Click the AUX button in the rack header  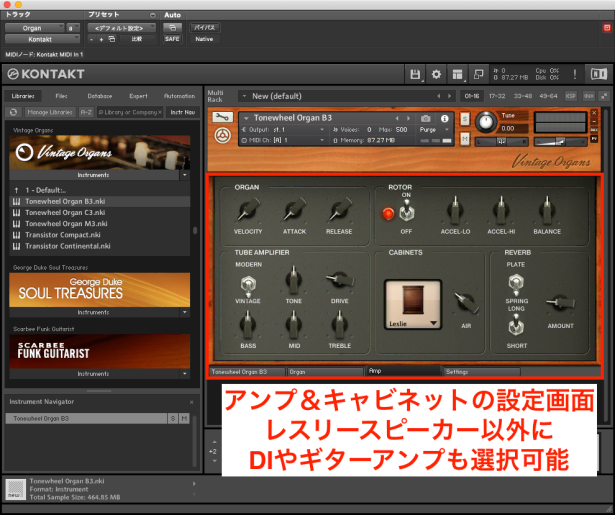(x=588, y=96)
